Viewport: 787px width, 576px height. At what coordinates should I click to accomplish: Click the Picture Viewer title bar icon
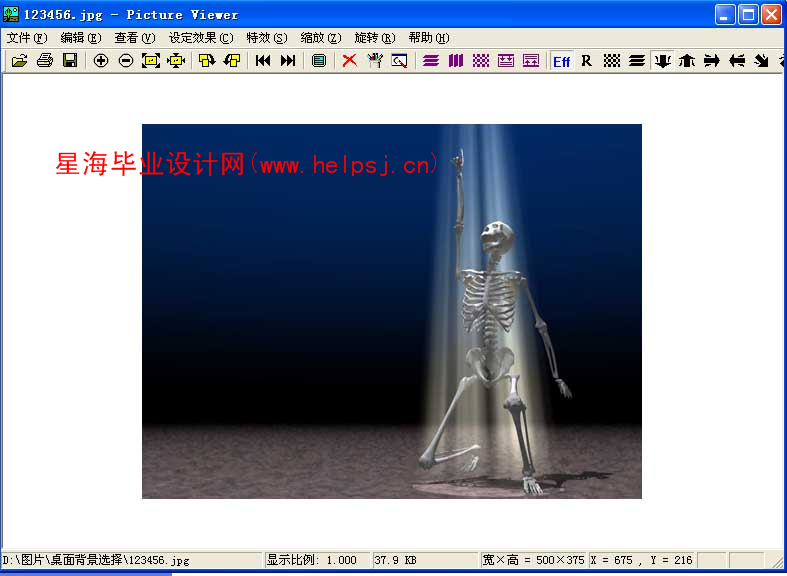coord(11,14)
